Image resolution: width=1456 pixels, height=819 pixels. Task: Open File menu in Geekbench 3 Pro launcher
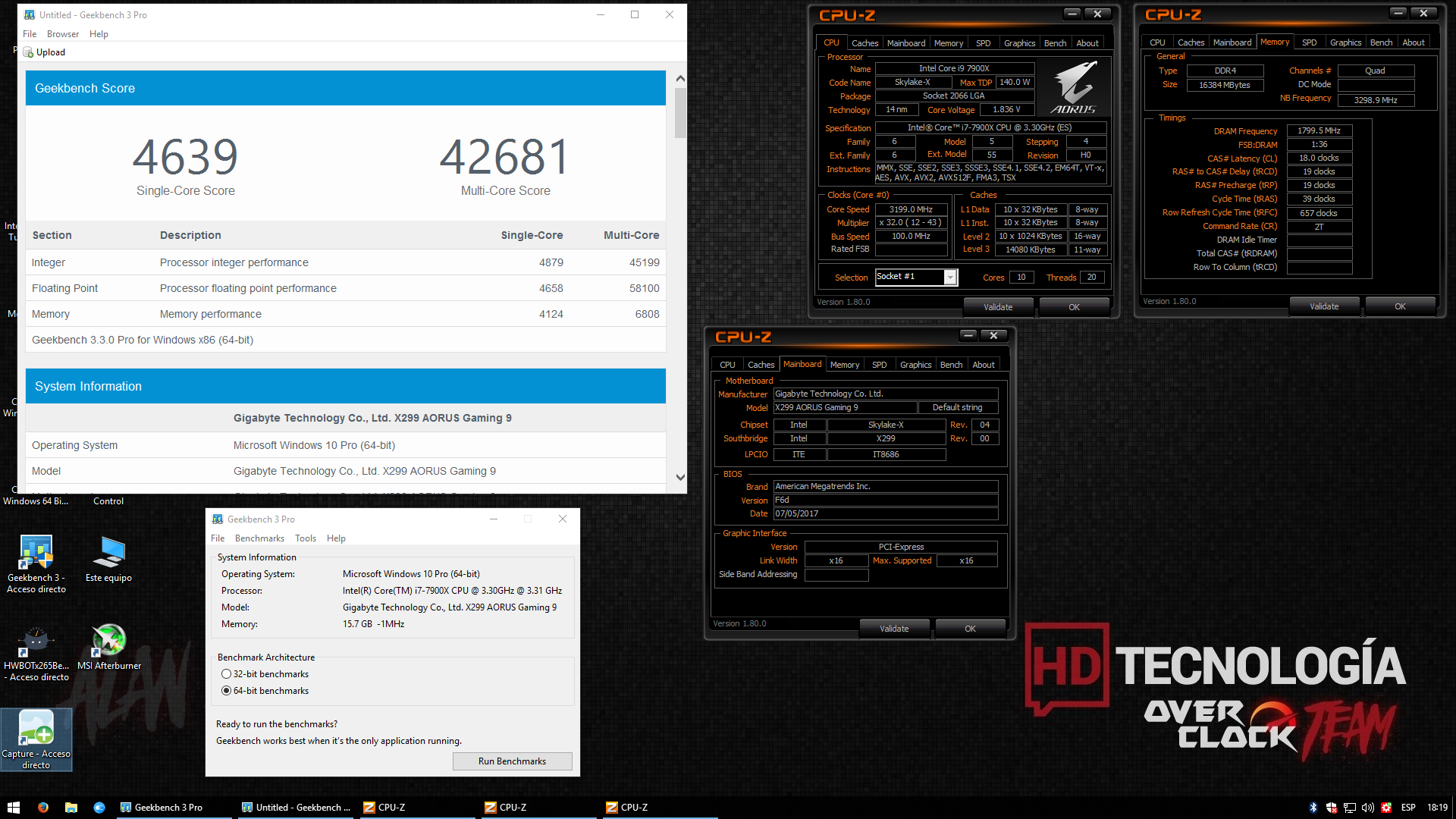click(x=218, y=538)
